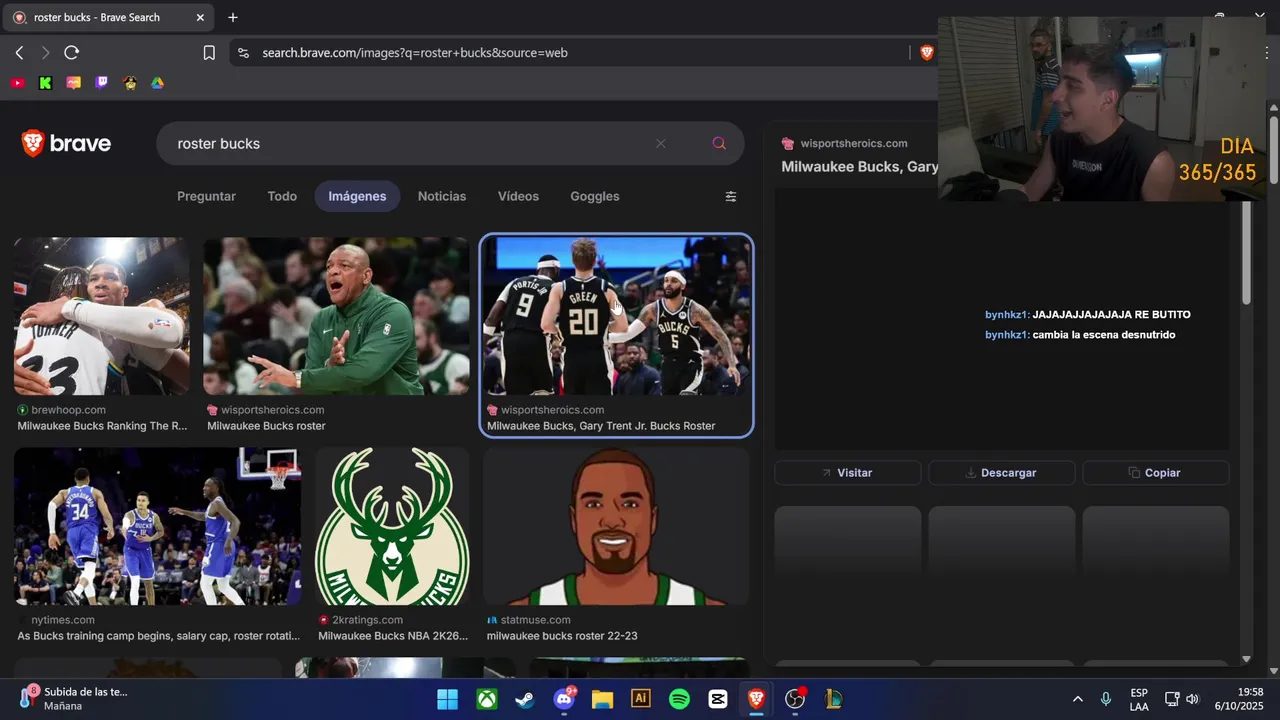Image resolution: width=1280 pixels, height=720 pixels.
Task: Switch to Goggles tab
Action: tap(595, 197)
